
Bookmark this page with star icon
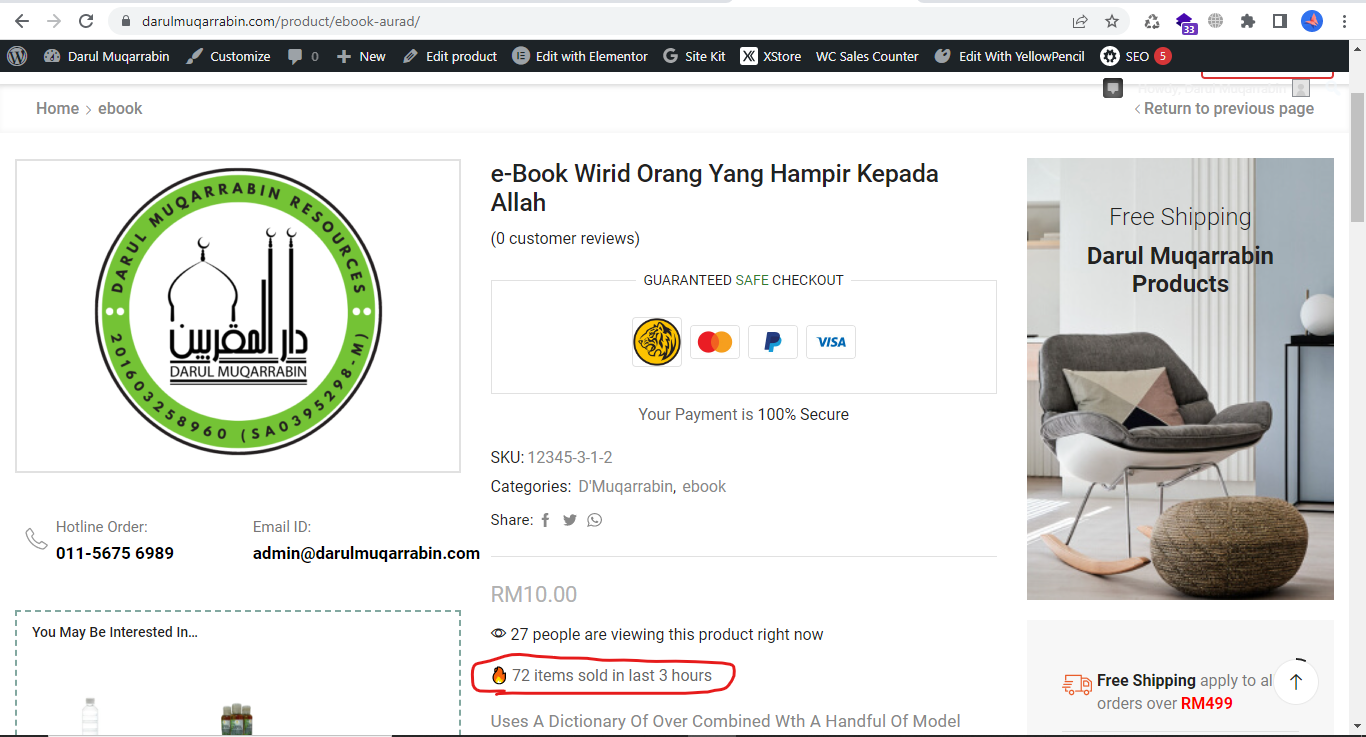coord(1112,21)
